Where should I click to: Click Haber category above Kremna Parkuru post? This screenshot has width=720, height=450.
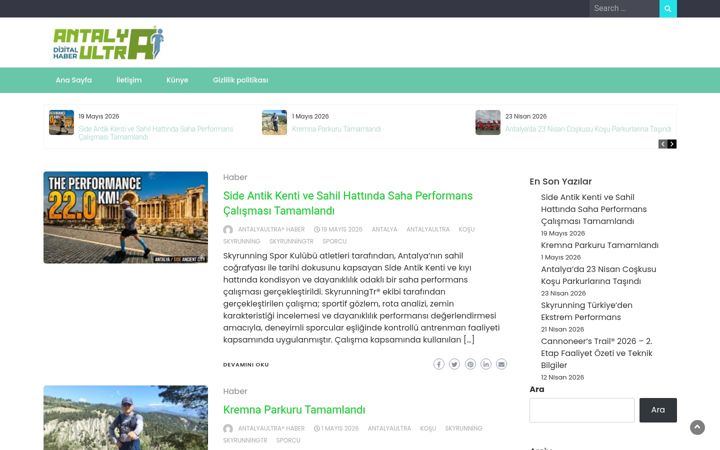[235, 391]
